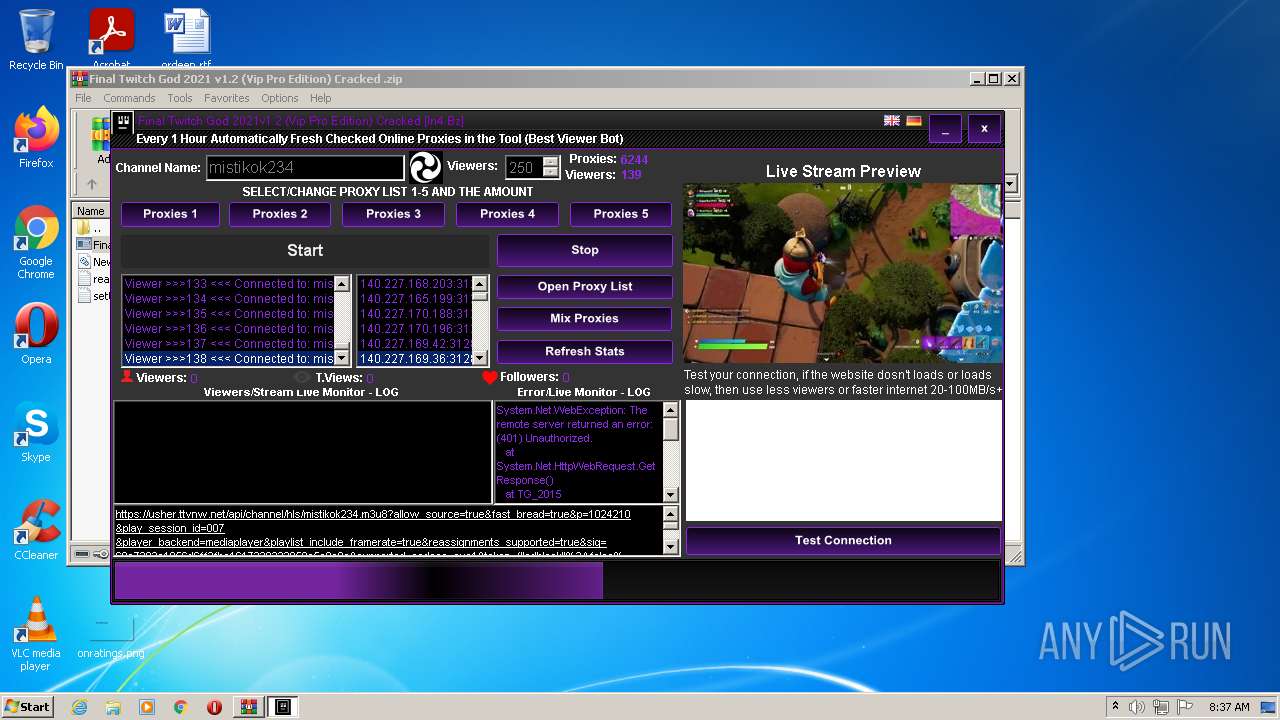Switch to the WinRAR taskbar button
Image resolution: width=1280 pixels, height=720 pixels.
click(248, 707)
